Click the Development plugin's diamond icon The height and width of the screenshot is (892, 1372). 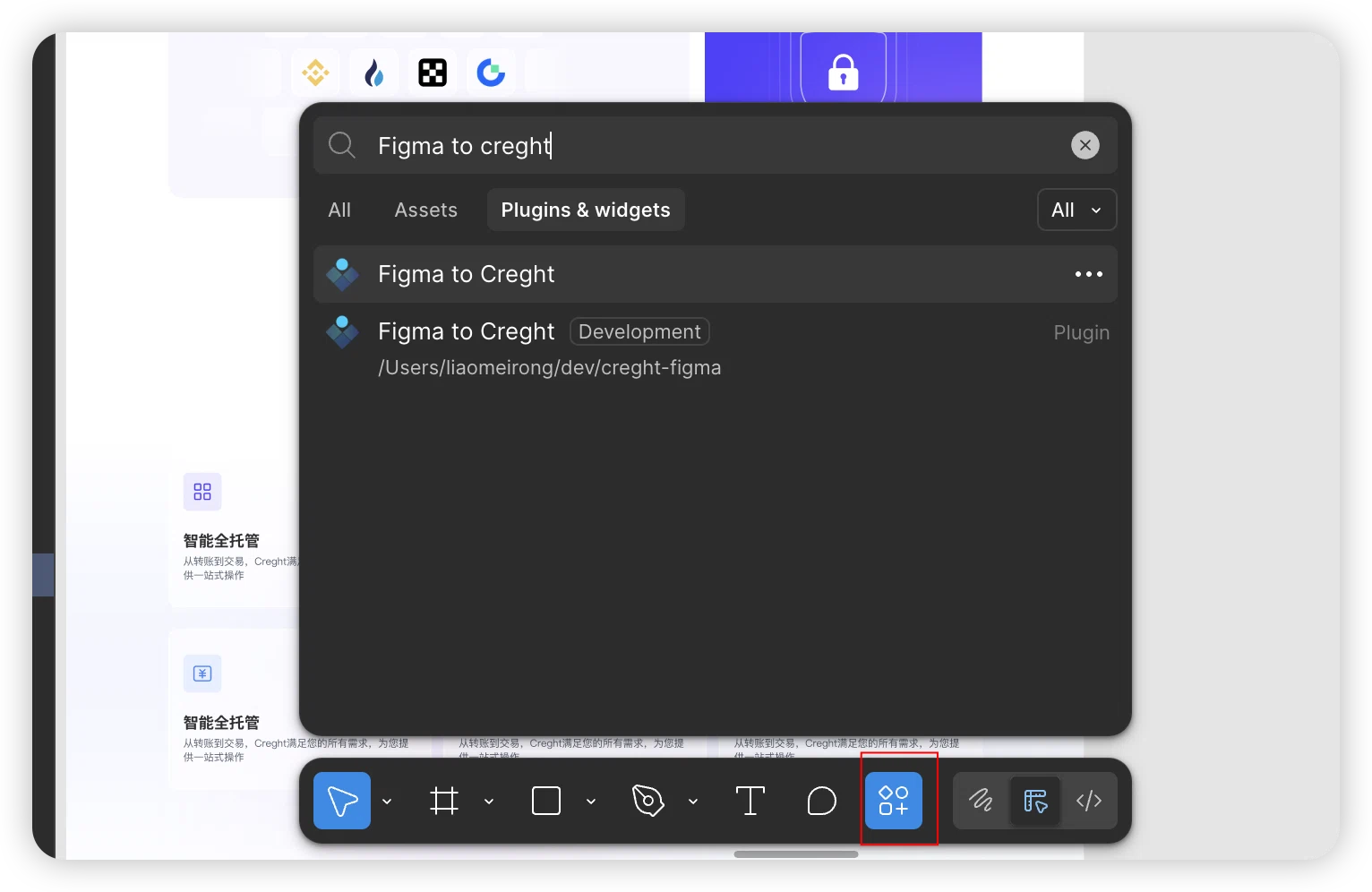click(342, 331)
